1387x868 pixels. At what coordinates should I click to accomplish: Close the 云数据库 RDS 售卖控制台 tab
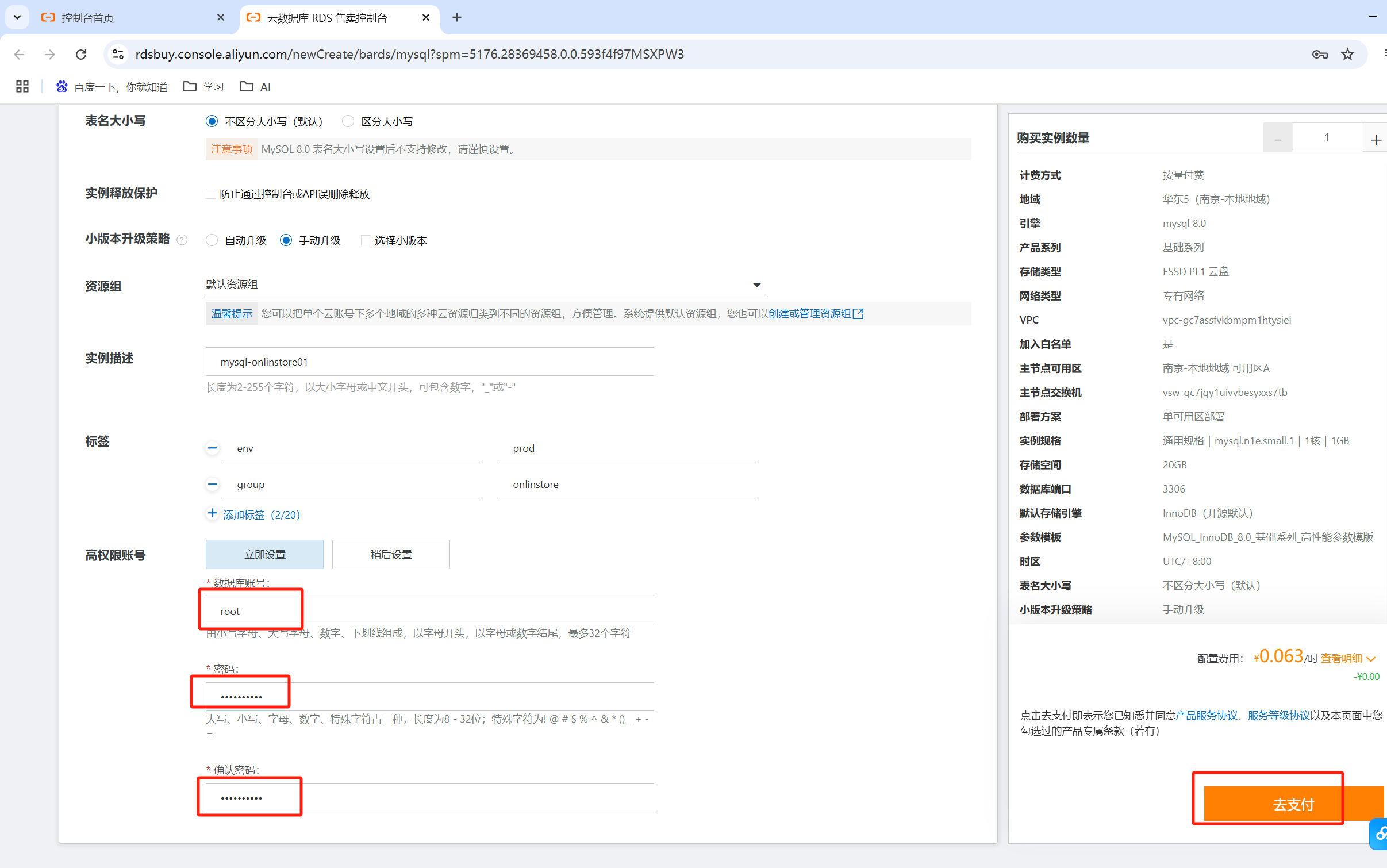coord(426,18)
